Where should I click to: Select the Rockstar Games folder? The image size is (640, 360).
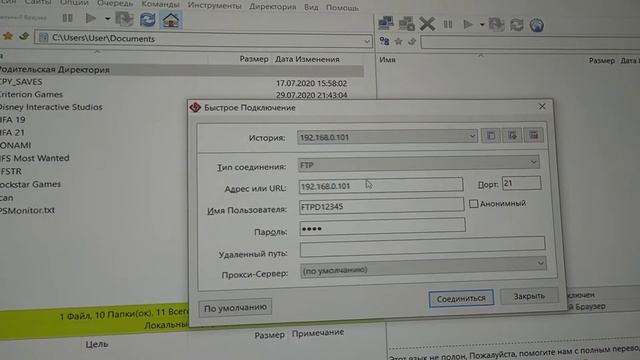(x=30, y=184)
